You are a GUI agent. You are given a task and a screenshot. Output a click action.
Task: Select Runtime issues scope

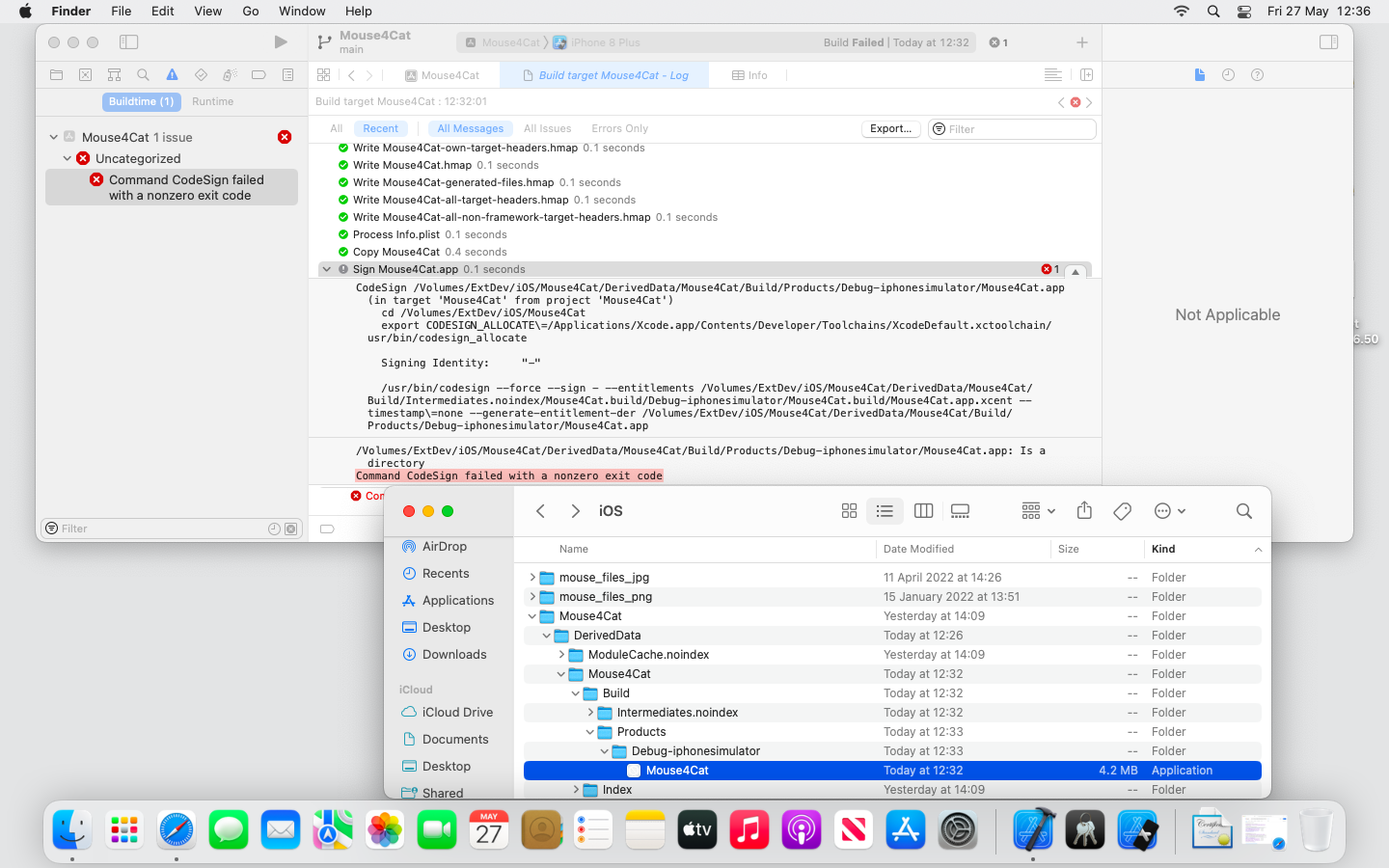212,101
